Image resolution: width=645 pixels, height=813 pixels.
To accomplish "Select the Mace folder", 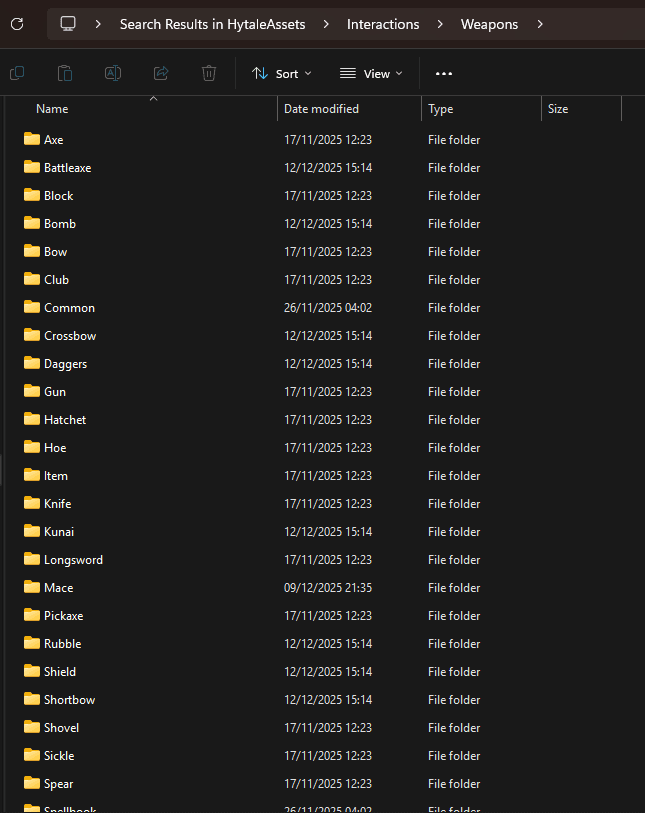I will pos(58,588).
